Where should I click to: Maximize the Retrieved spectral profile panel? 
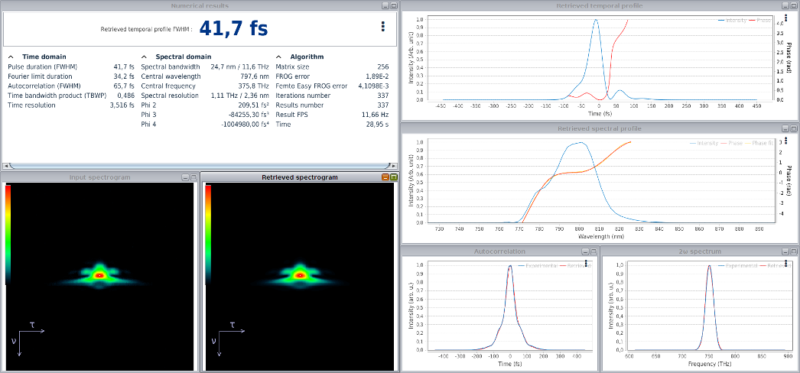tap(793, 129)
